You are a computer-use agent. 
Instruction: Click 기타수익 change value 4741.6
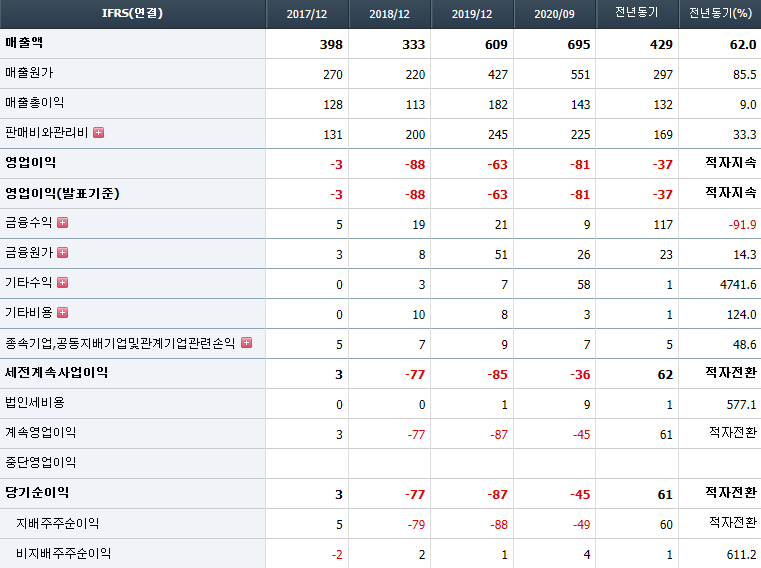pyautogui.click(x=738, y=285)
